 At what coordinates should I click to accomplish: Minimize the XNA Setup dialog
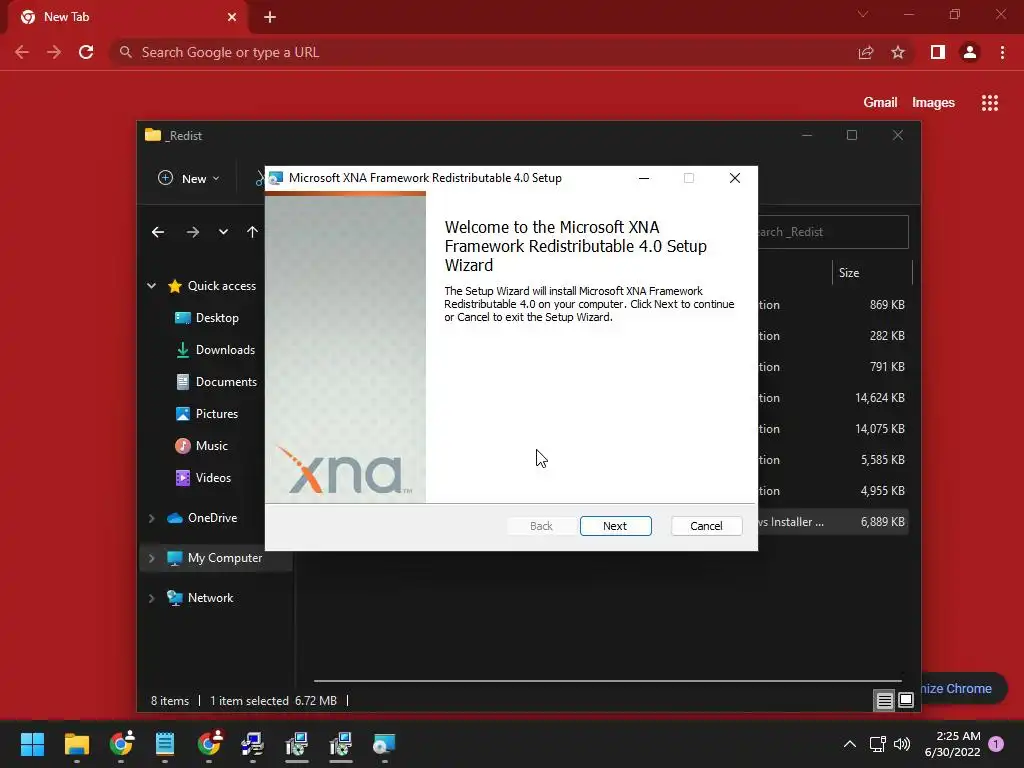pos(644,178)
